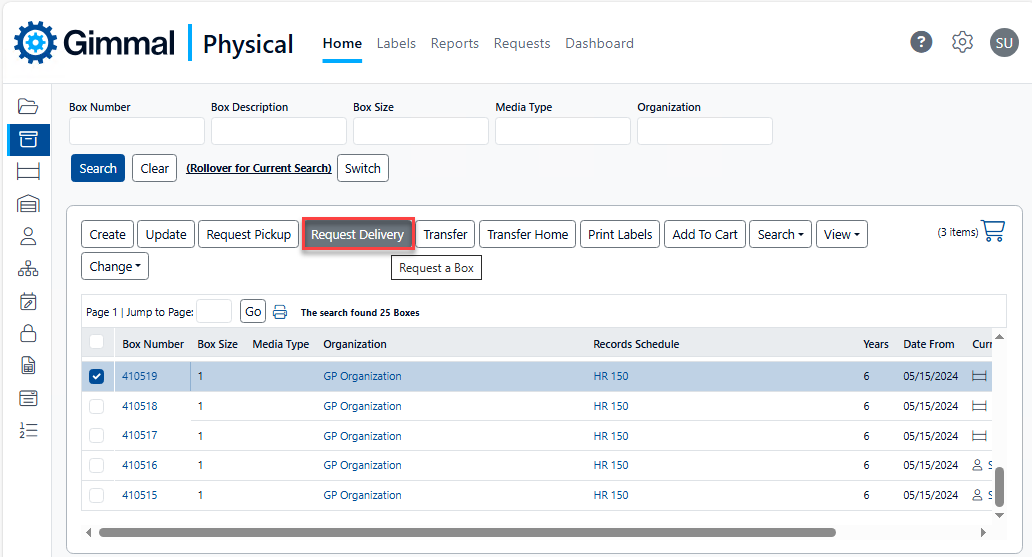This screenshot has width=1032, height=557.
Task: Uncheck the checkbox for box 410519
Action: (97, 377)
